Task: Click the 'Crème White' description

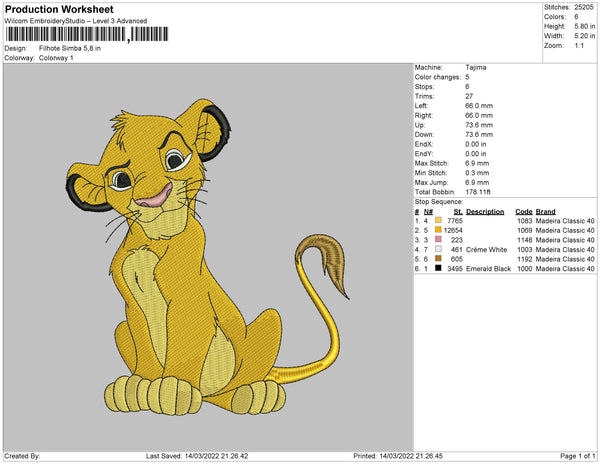Action: click(486, 249)
